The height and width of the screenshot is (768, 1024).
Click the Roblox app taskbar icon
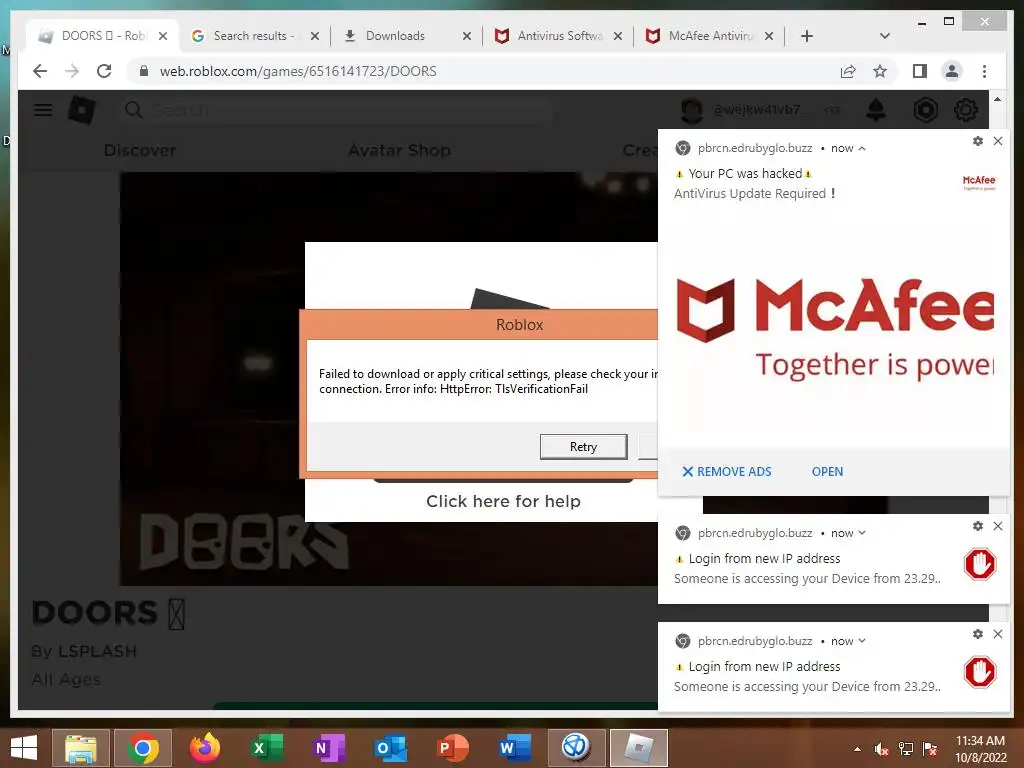(639, 748)
